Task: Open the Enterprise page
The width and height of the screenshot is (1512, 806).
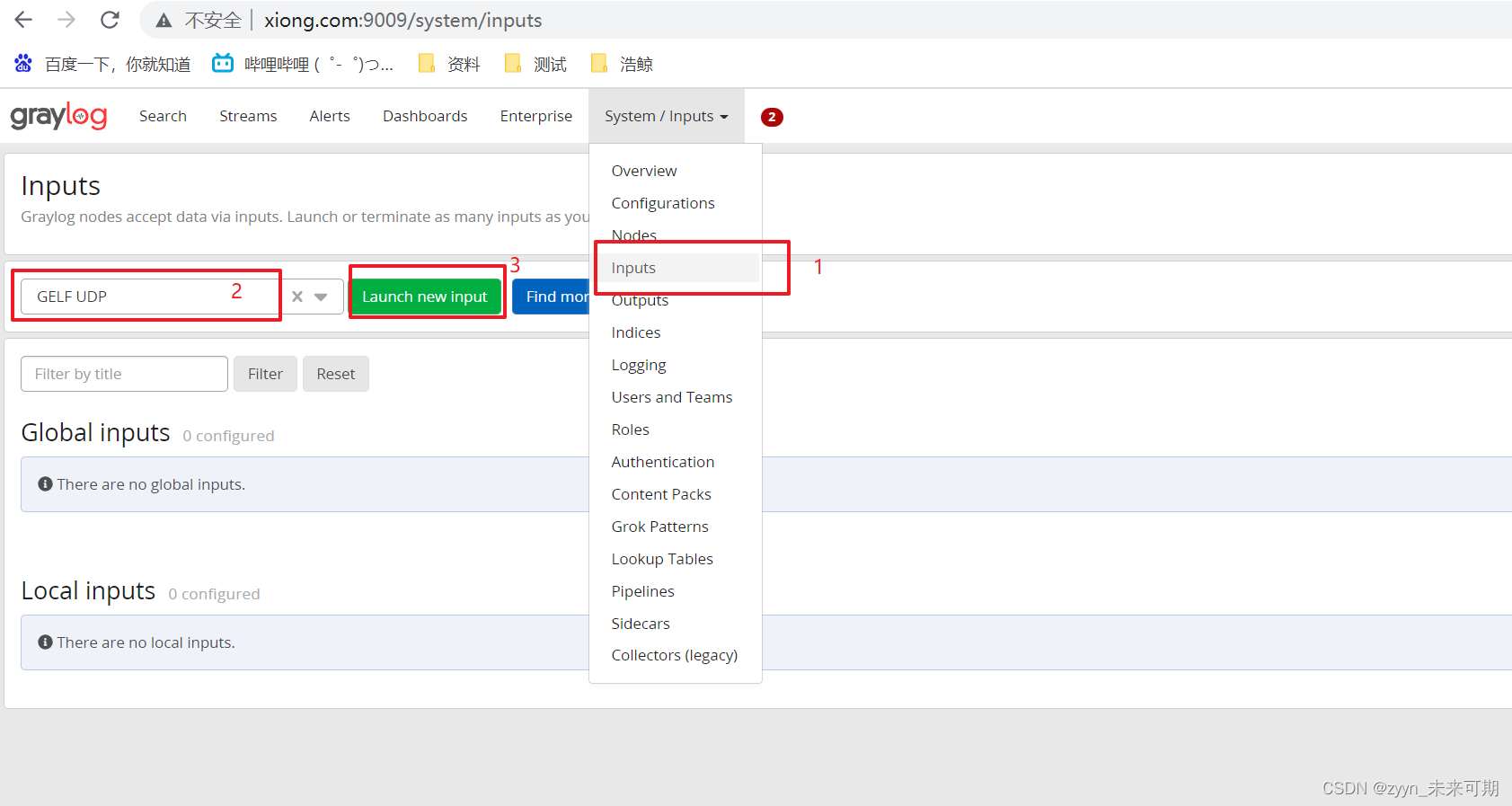Action: click(536, 116)
